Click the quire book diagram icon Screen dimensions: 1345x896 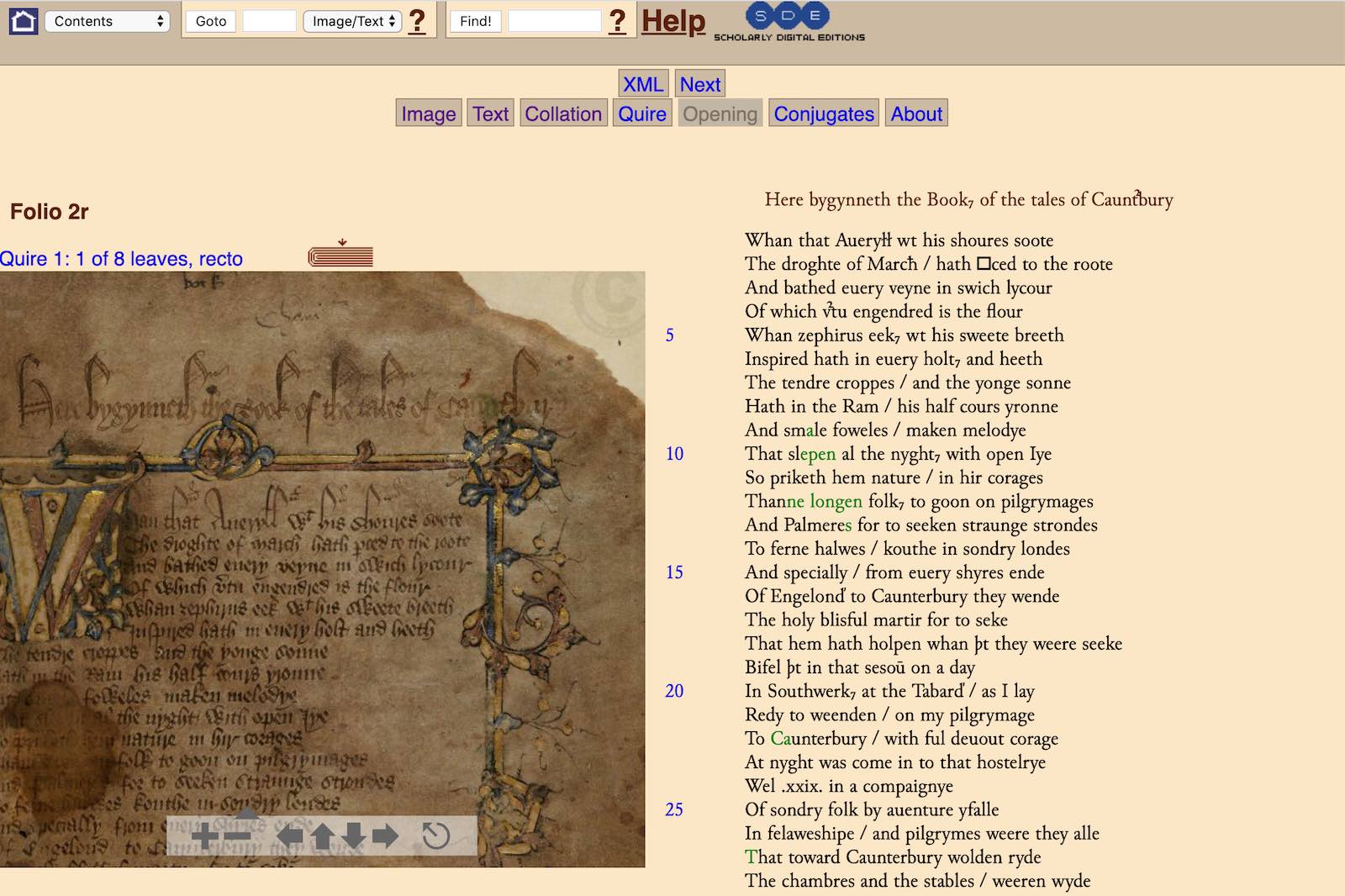pos(340,255)
